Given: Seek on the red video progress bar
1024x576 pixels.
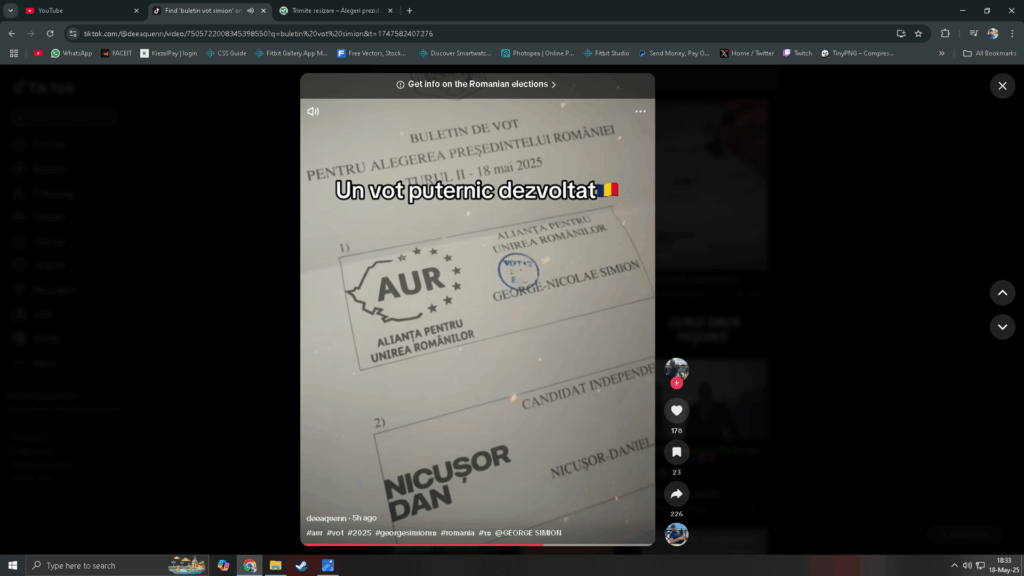Looking at the screenshot, I should point(477,545).
